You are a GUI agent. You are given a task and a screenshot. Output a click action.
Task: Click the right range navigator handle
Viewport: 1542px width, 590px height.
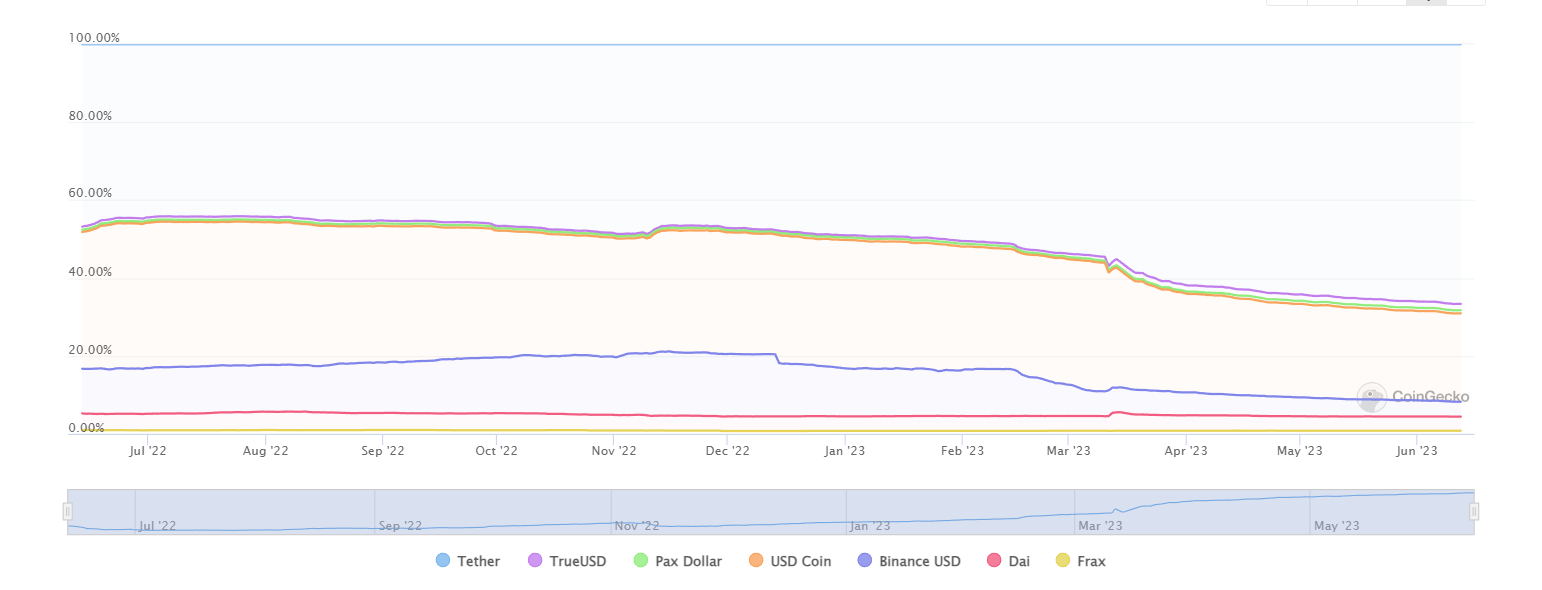pos(1473,512)
